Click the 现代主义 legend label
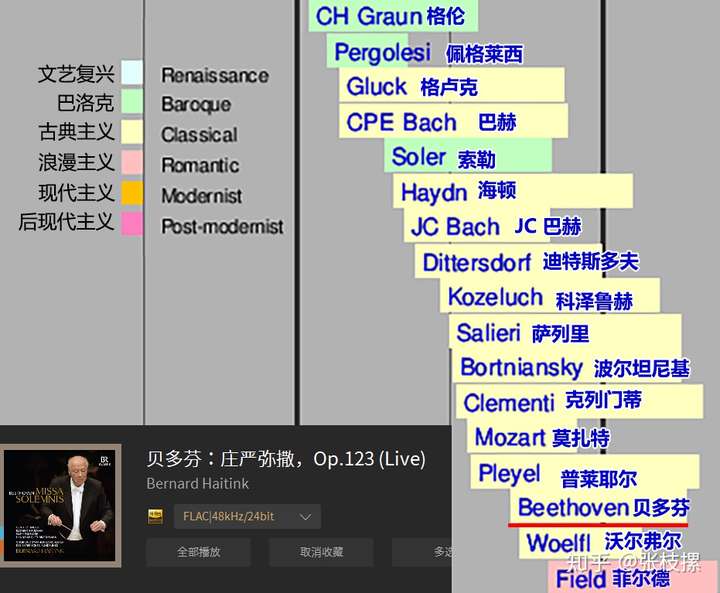The height and width of the screenshot is (593, 720). (x=76, y=192)
